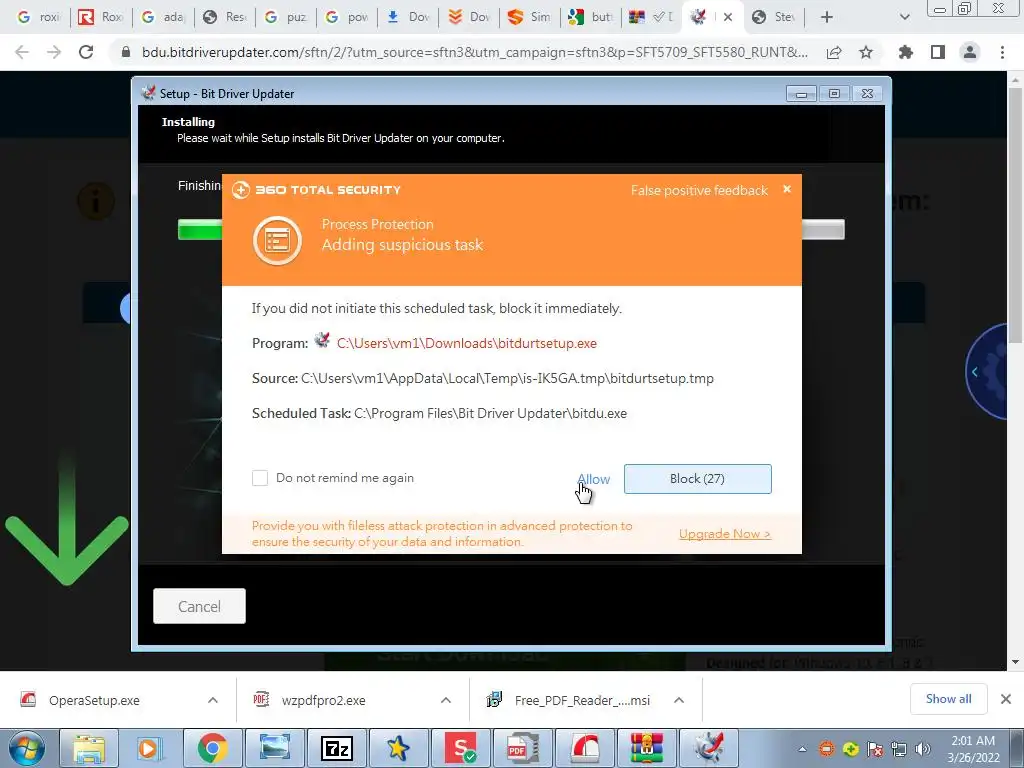1024x768 pixels.
Task: Switch to the 'Ste' tab
Action: (x=774, y=17)
